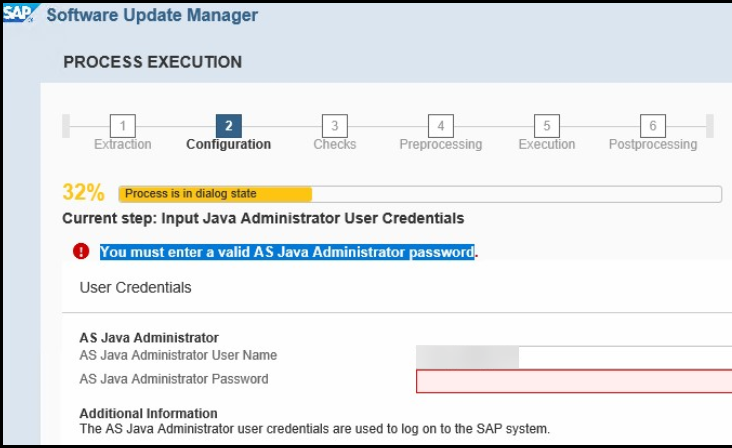This screenshot has width=732, height=448.
Task: Click the highlighted invalid password error message
Action: click(287, 252)
